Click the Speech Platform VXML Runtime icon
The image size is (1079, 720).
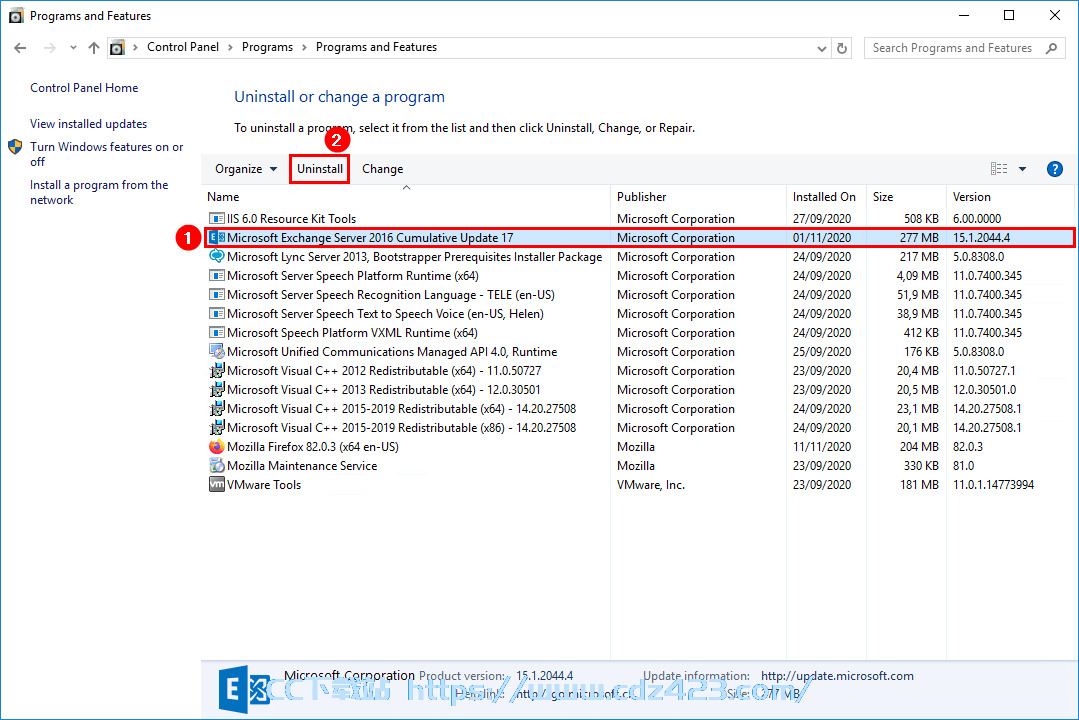click(217, 332)
